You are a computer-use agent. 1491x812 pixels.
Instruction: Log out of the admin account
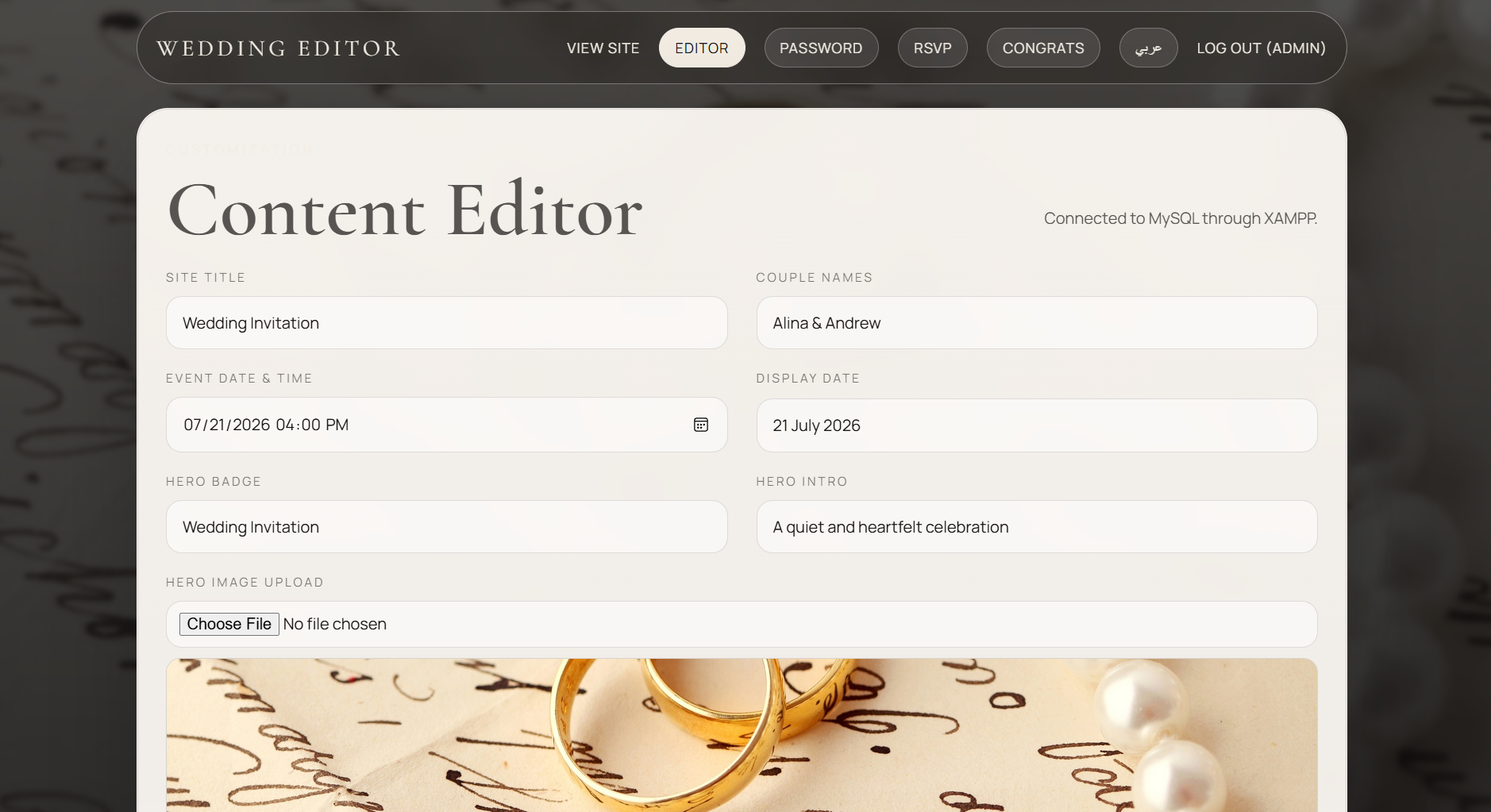(x=1261, y=48)
